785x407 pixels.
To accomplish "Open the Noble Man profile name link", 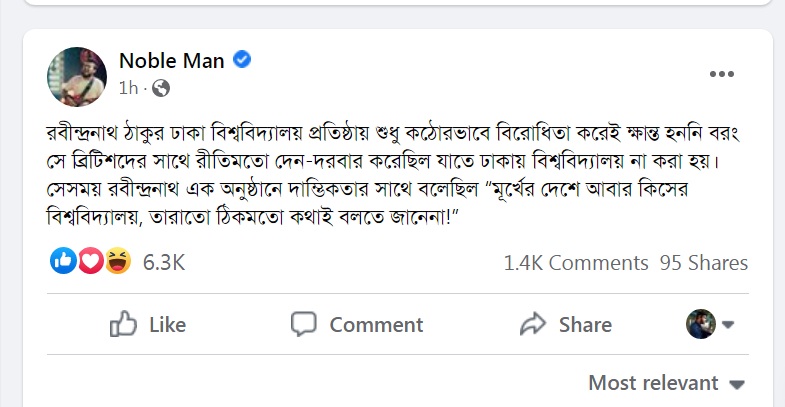I will point(173,60).
